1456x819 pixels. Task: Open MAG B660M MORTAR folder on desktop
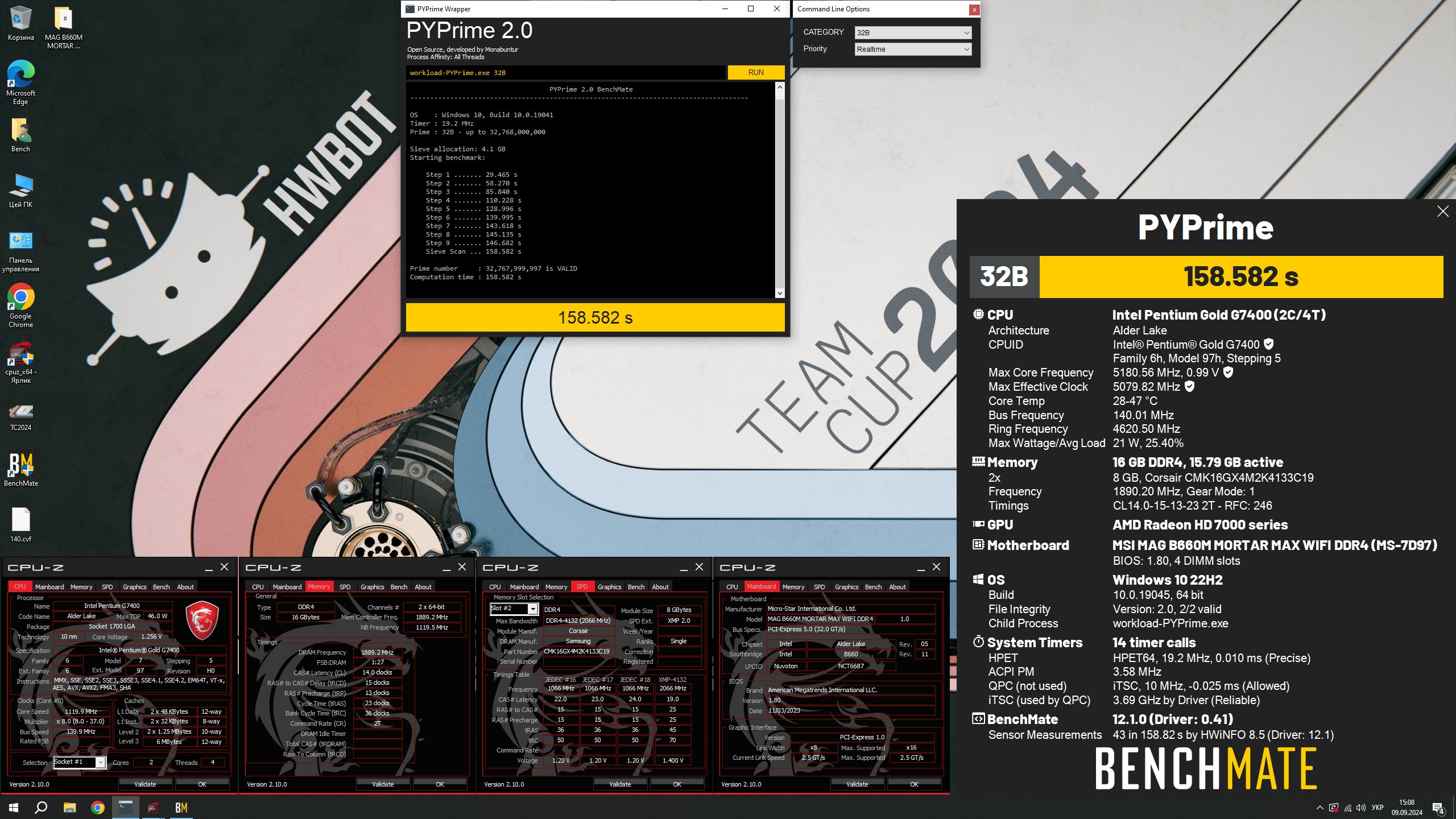(x=64, y=27)
